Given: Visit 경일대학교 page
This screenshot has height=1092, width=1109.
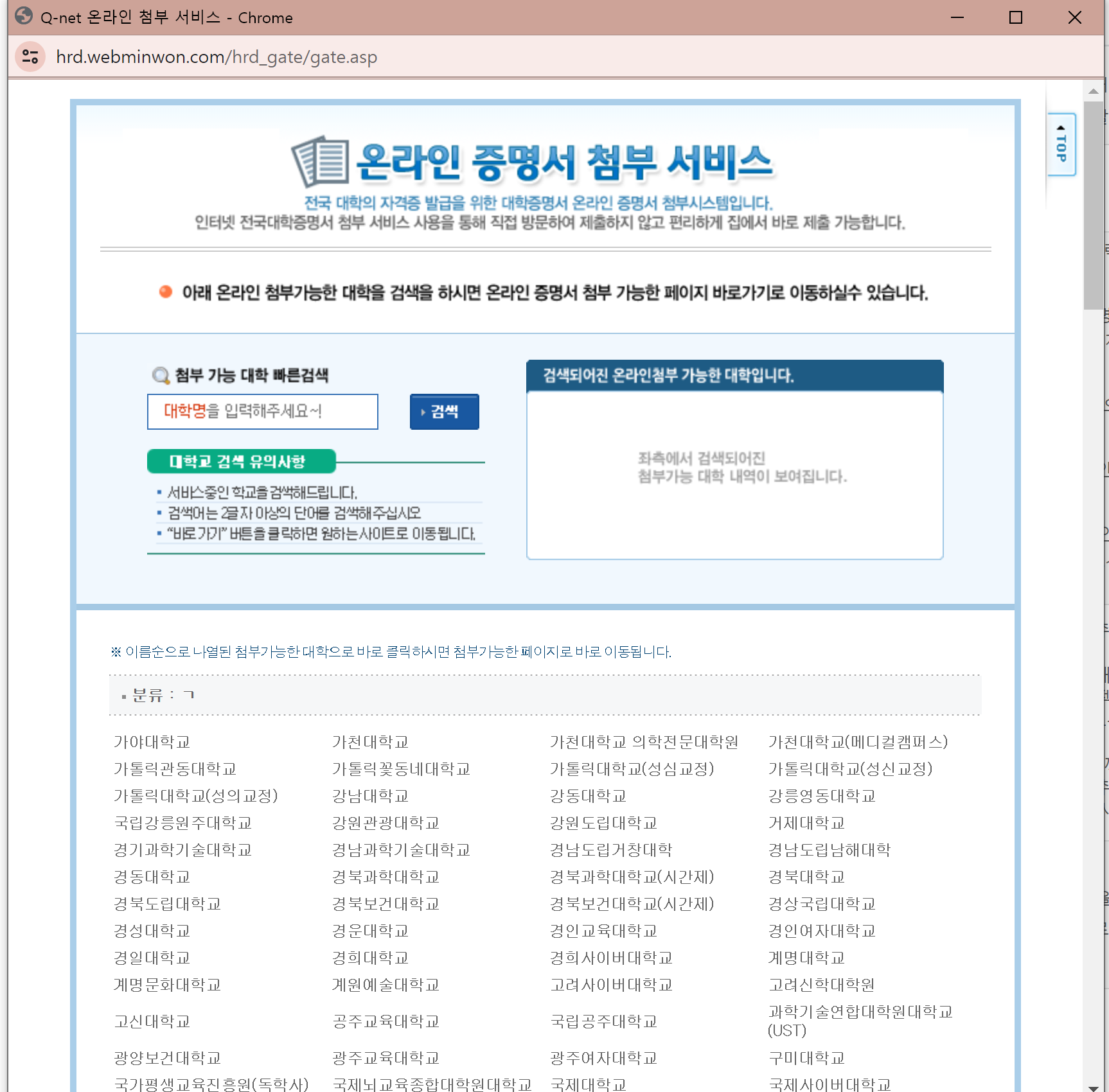Looking at the screenshot, I should click(152, 958).
